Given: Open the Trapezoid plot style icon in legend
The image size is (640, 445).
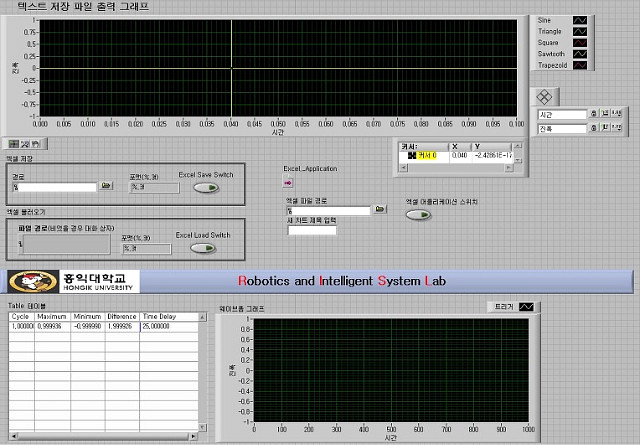Looking at the screenshot, I should point(580,65).
